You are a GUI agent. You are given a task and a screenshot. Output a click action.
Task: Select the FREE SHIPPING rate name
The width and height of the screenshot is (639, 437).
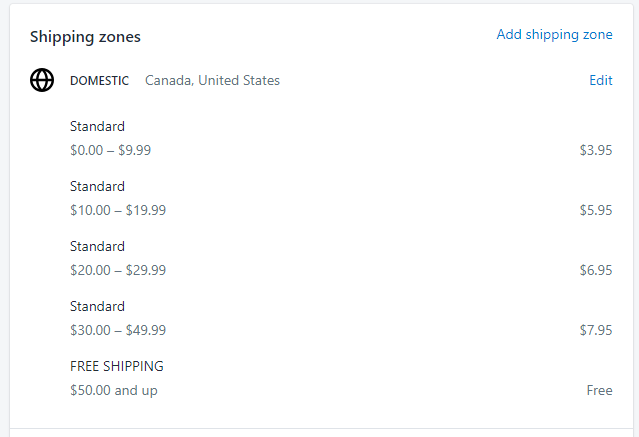[x=117, y=366]
